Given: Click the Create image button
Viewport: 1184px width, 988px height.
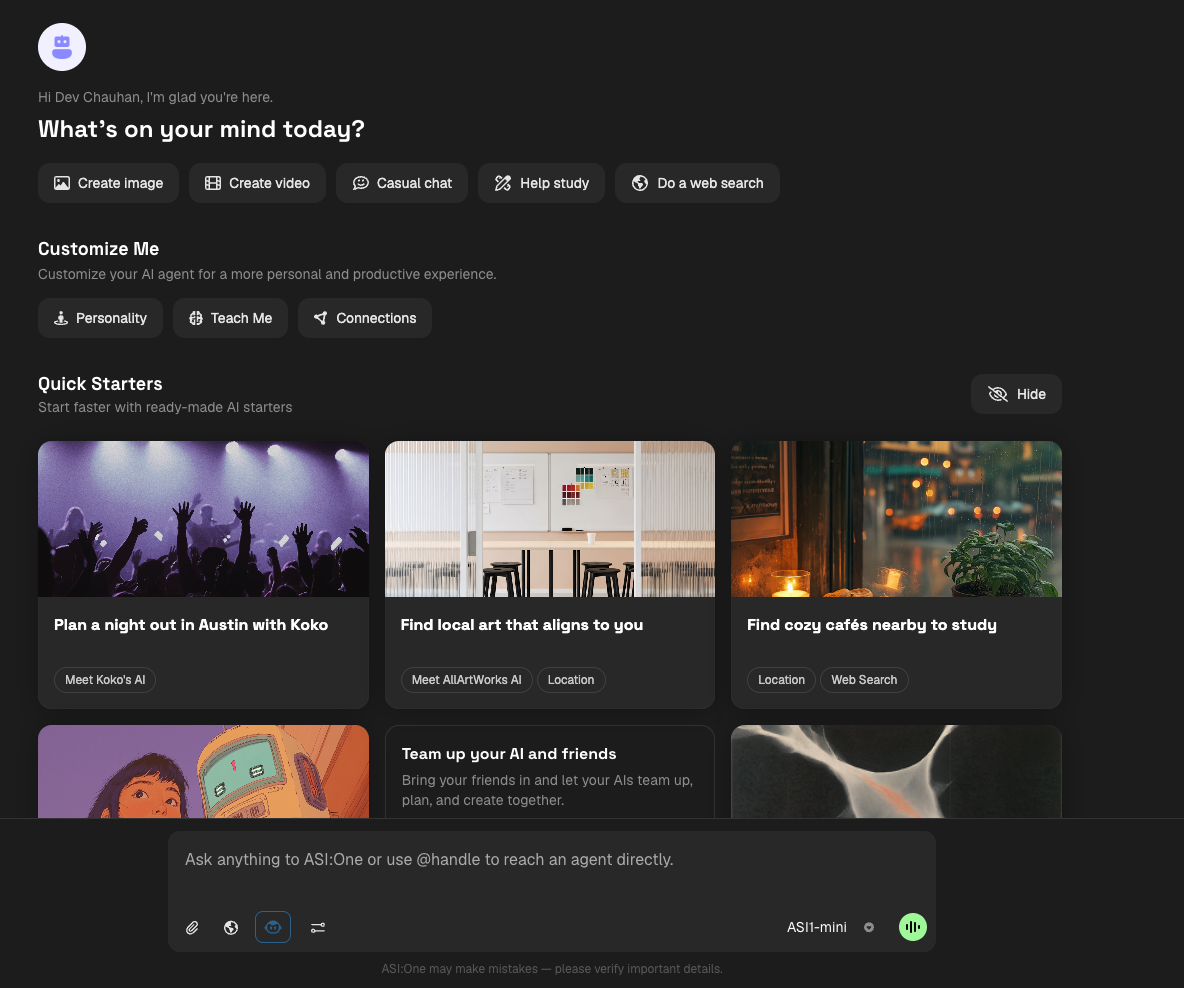Looking at the screenshot, I should 108,183.
